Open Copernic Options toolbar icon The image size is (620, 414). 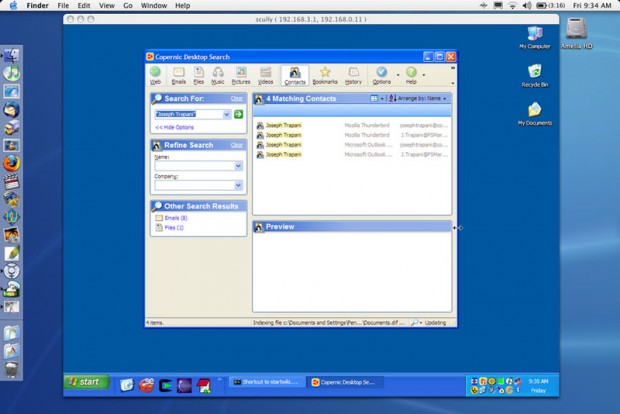click(382, 76)
